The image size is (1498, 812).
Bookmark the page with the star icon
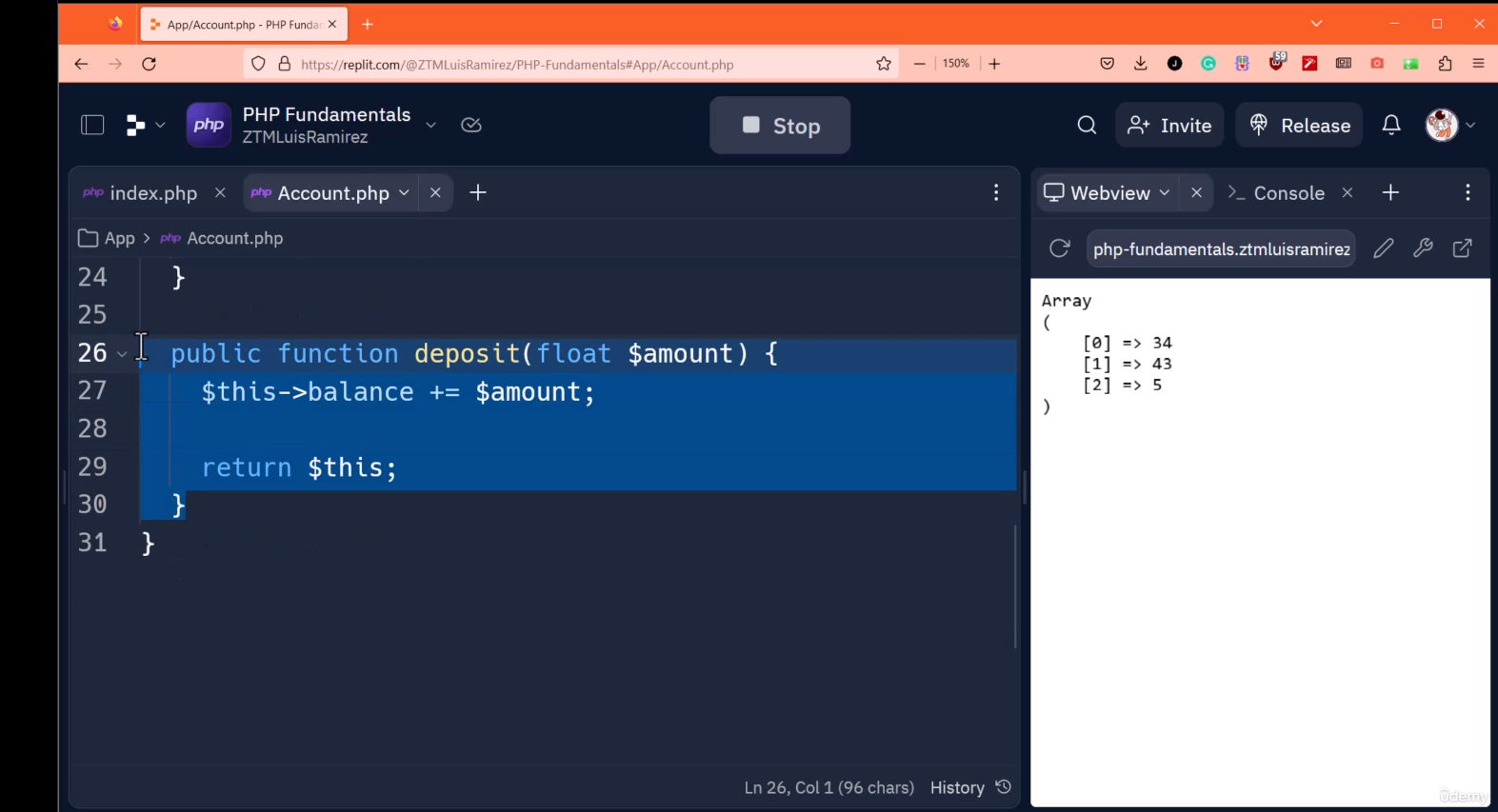[884, 64]
